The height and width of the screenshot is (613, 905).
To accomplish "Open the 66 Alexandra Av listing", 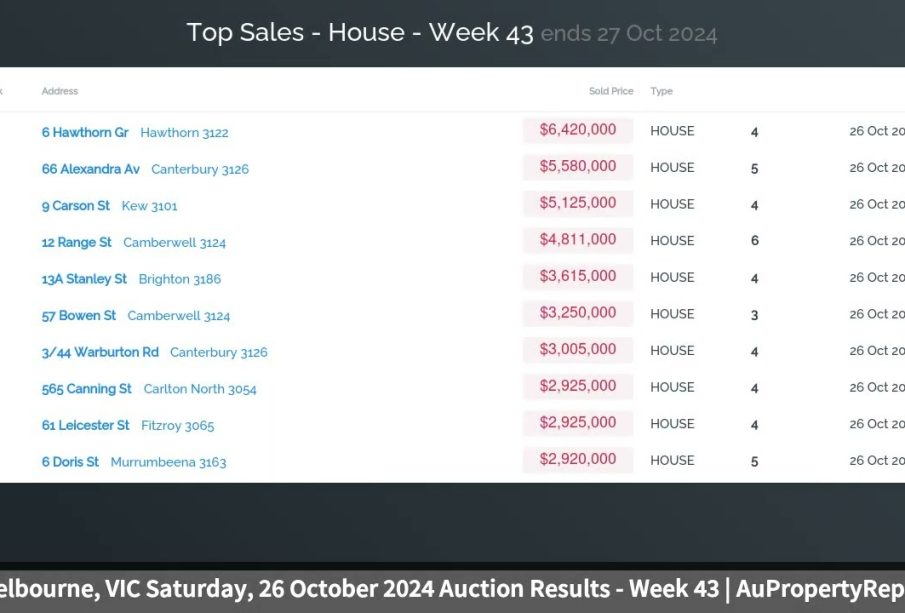I will pyautogui.click(x=91, y=169).
